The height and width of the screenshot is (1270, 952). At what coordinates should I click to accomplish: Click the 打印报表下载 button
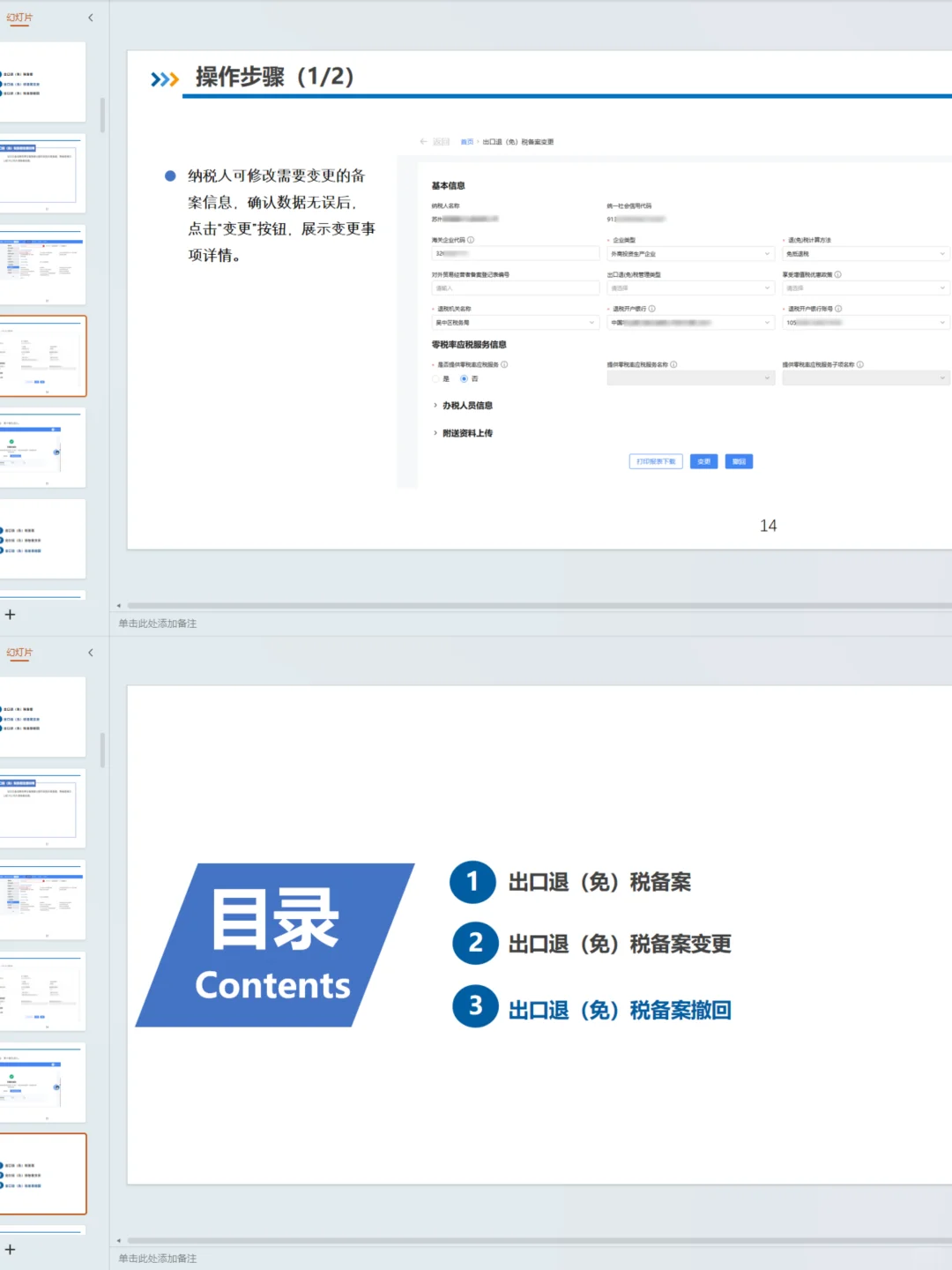point(655,460)
